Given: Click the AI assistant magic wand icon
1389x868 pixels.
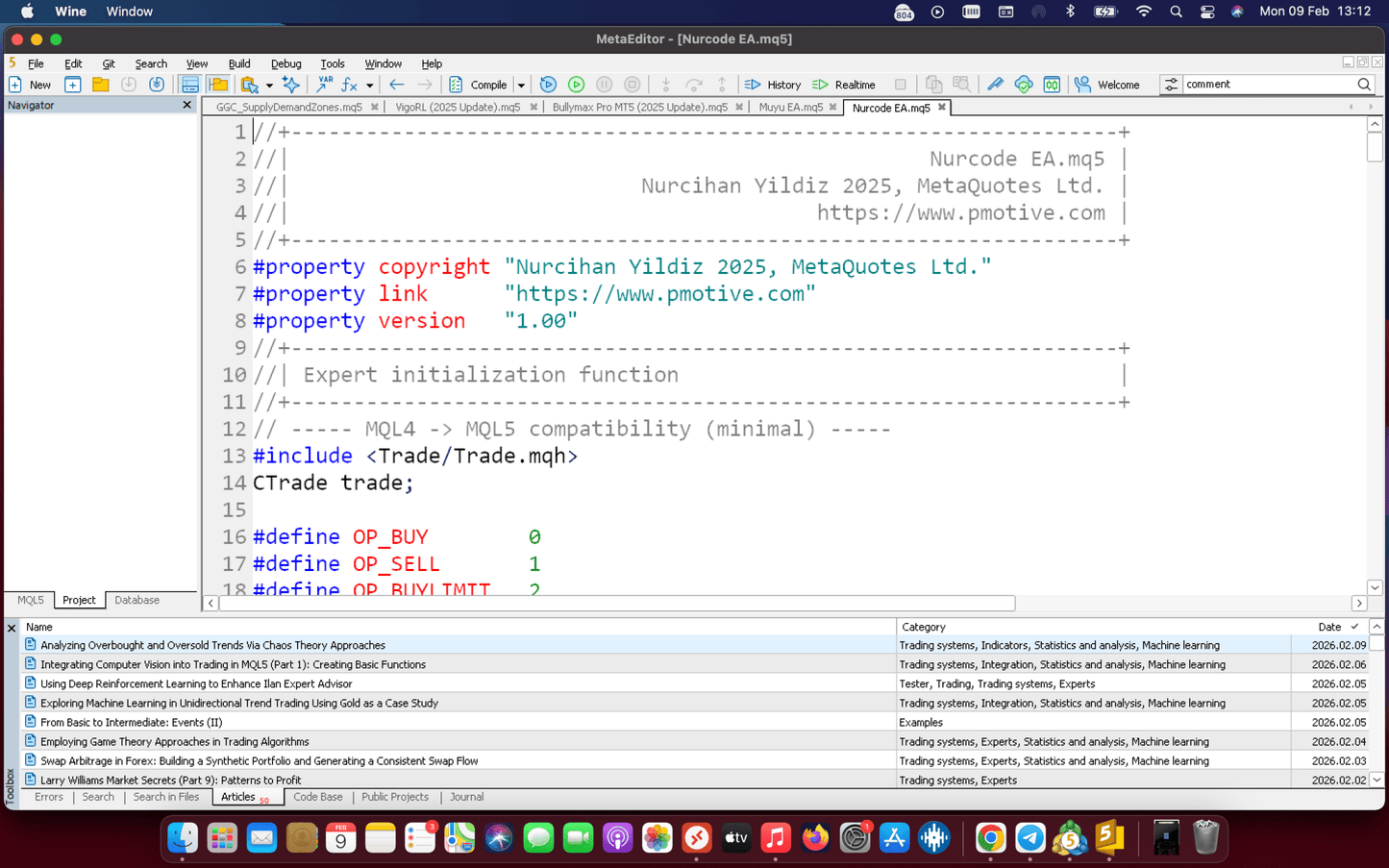Looking at the screenshot, I should (x=290, y=85).
